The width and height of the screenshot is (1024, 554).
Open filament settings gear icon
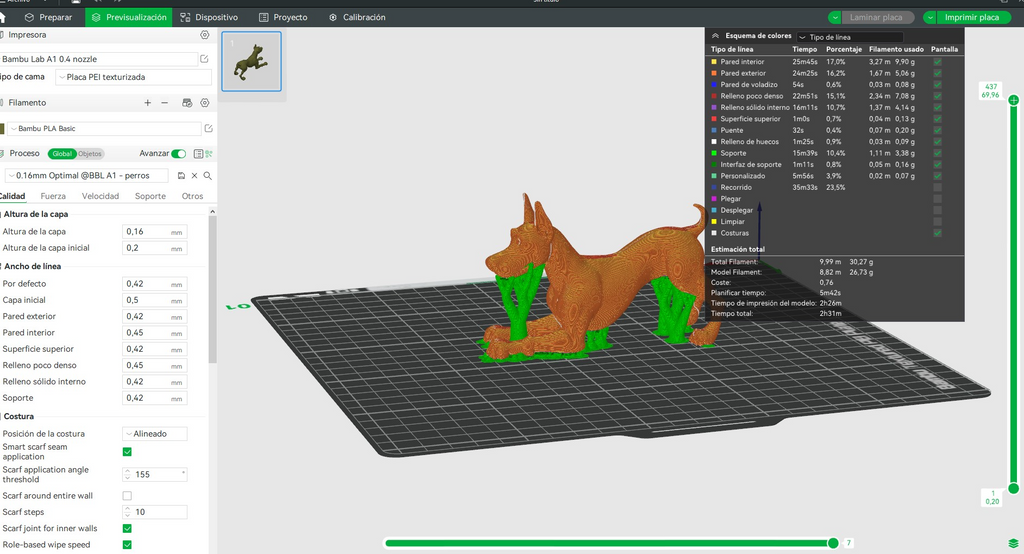click(204, 103)
